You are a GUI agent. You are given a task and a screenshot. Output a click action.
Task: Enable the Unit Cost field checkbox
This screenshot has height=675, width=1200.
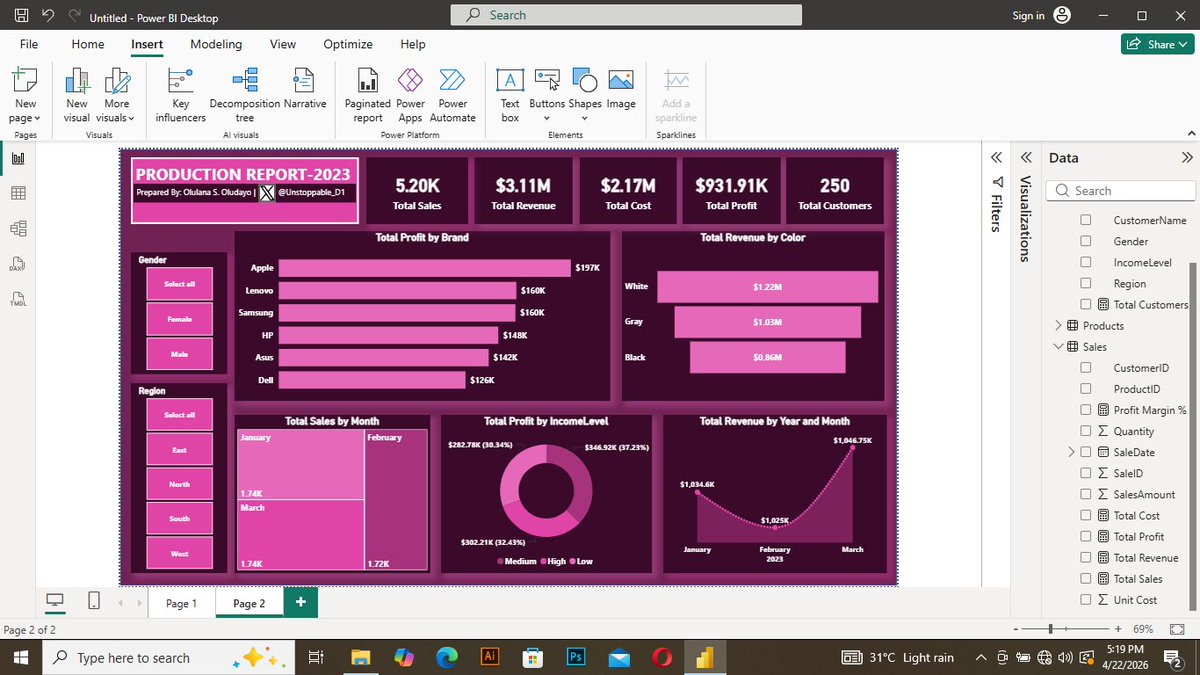click(1086, 600)
